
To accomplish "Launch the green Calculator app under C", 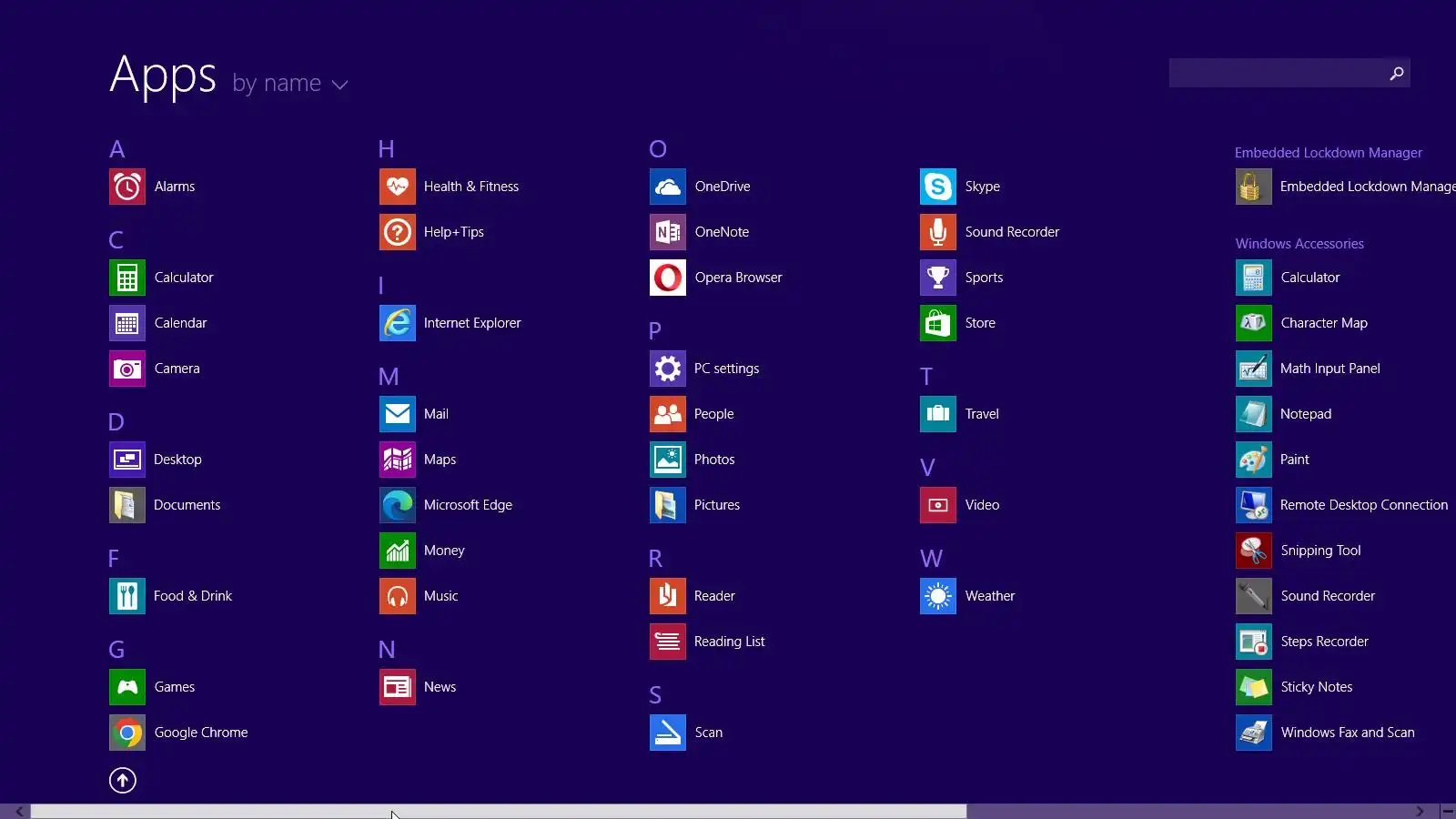I will (127, 278).
